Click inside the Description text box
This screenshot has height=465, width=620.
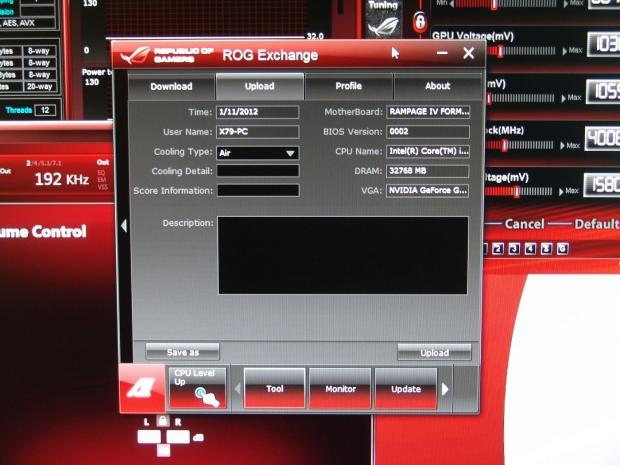[x=343, y=255]
